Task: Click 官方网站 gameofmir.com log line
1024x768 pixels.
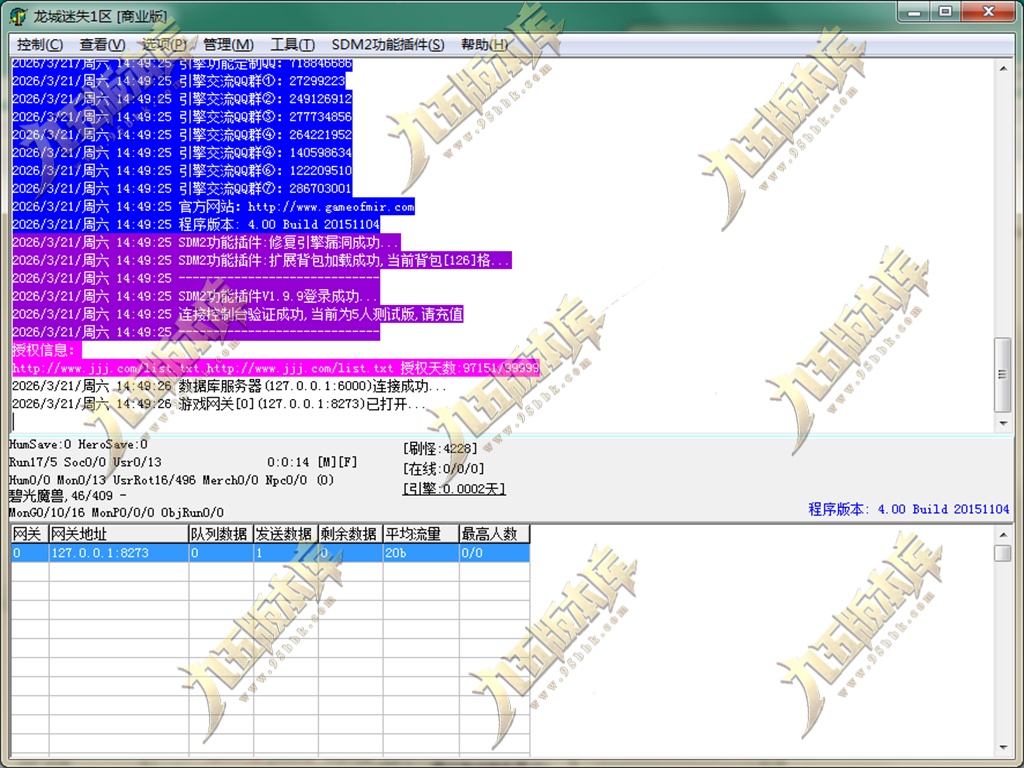Action: click(x=213, y=207)
